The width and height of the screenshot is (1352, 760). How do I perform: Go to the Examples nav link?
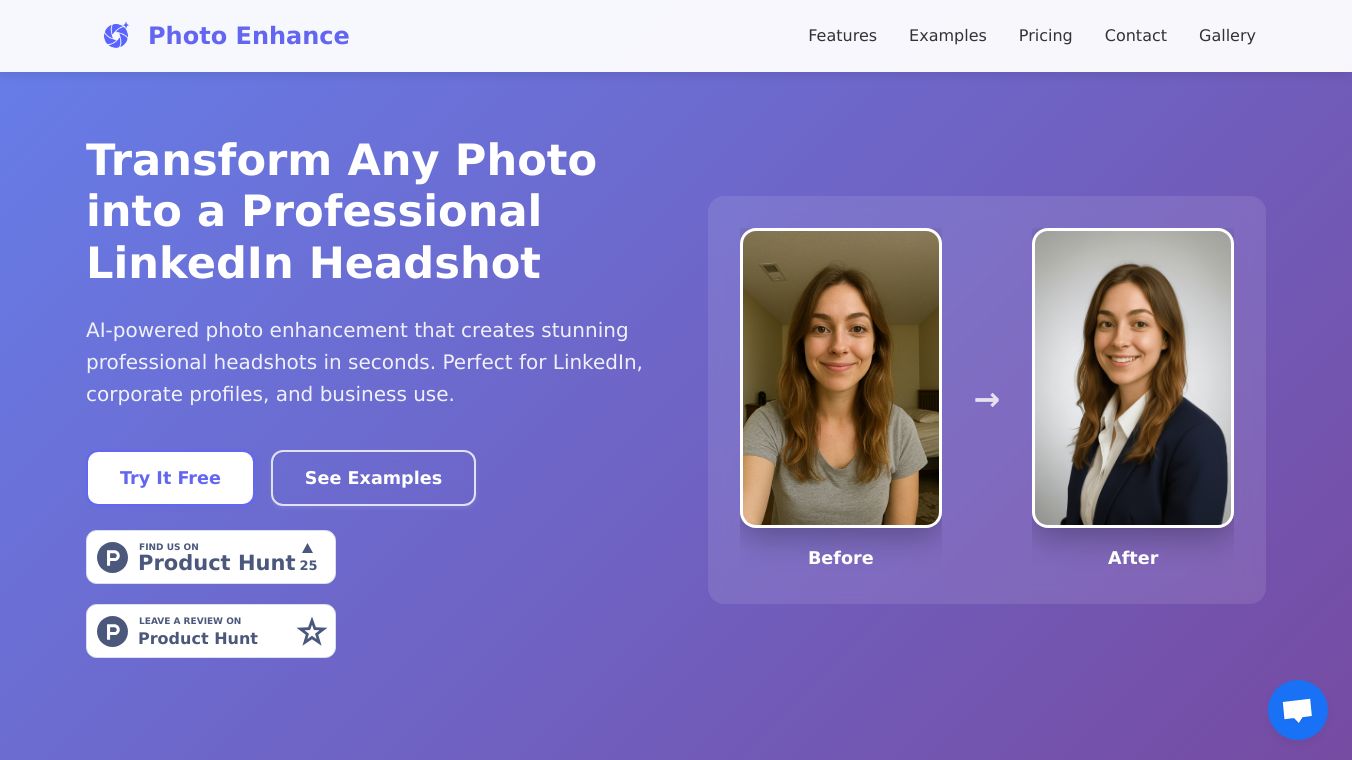[948, 36]
